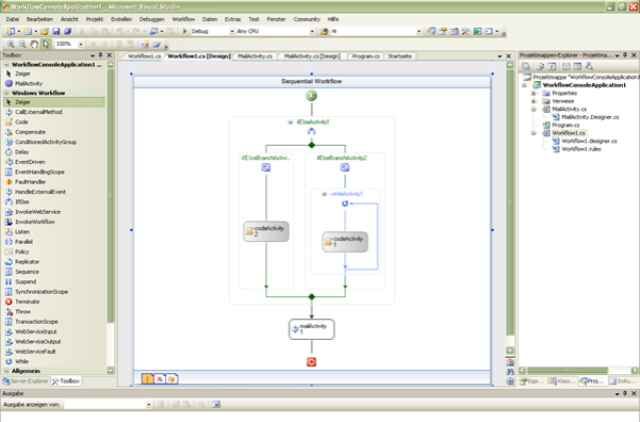Screen dimensions: 640x422
Task: Select the Replicator activity in the Toolbox
Action: point(27,262)
